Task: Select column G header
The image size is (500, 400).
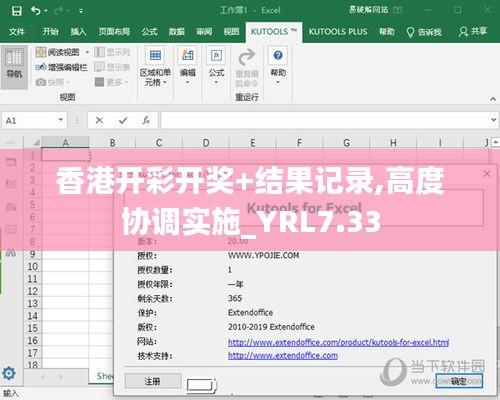Action: (346, 143)
